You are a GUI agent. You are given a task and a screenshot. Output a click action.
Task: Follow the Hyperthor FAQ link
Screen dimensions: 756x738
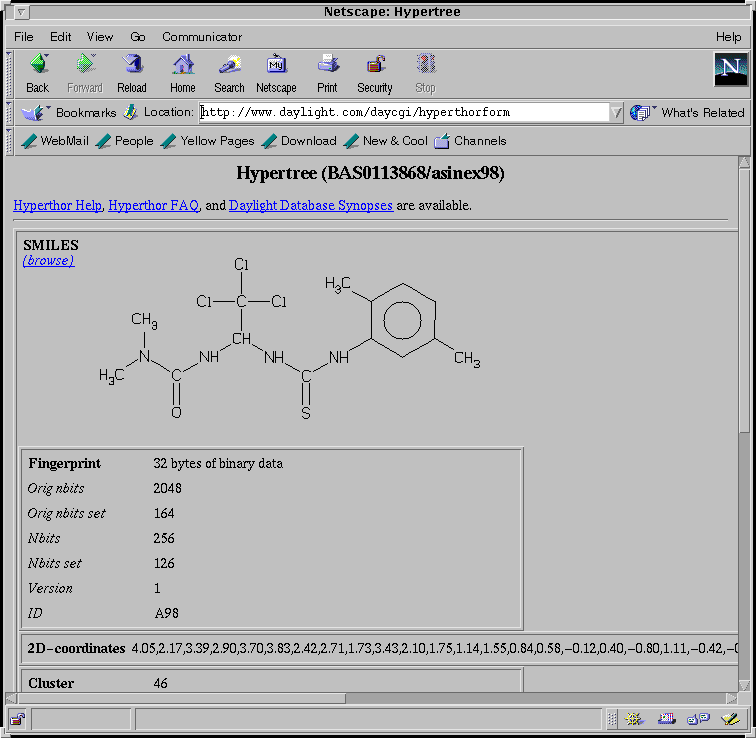[x=153, y=205]
